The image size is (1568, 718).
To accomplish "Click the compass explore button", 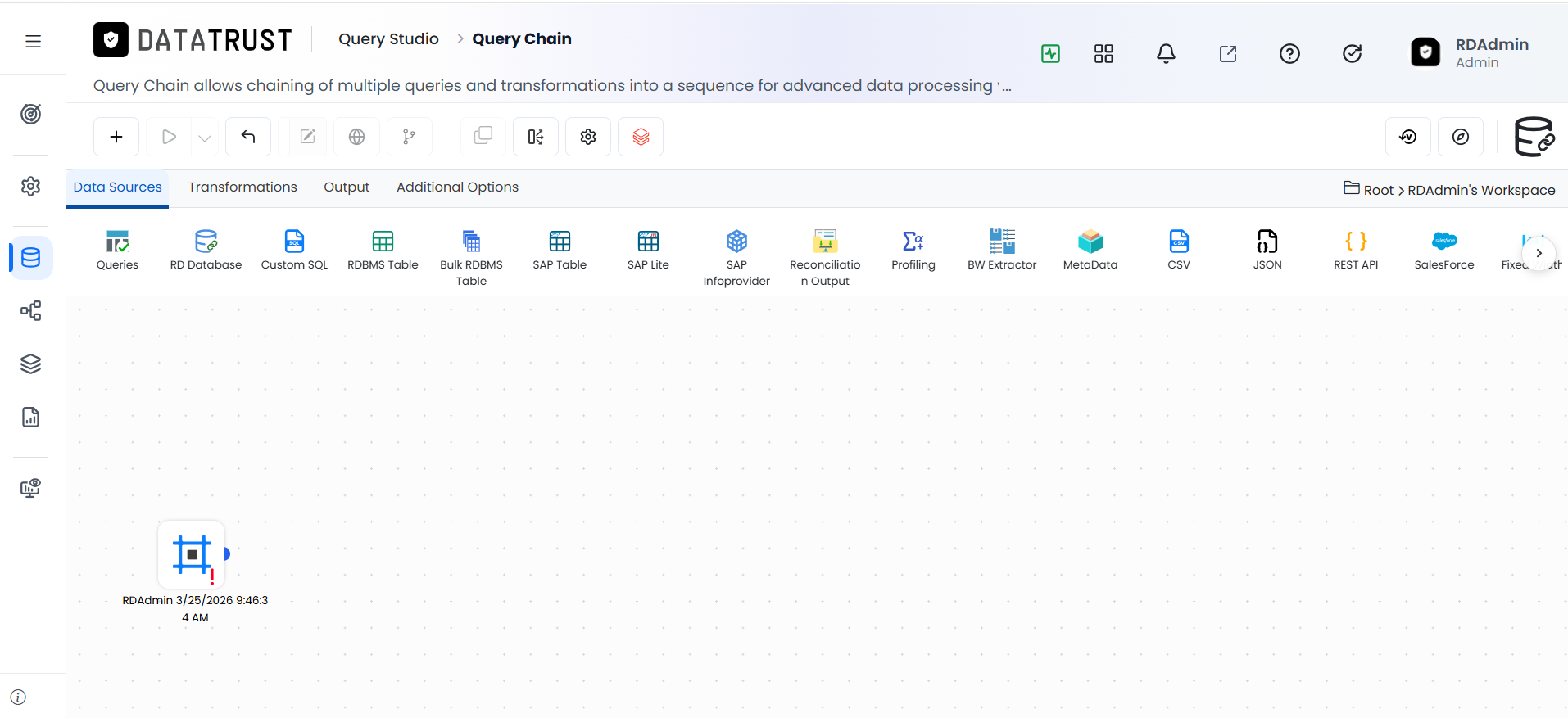I will (1461, 137).
